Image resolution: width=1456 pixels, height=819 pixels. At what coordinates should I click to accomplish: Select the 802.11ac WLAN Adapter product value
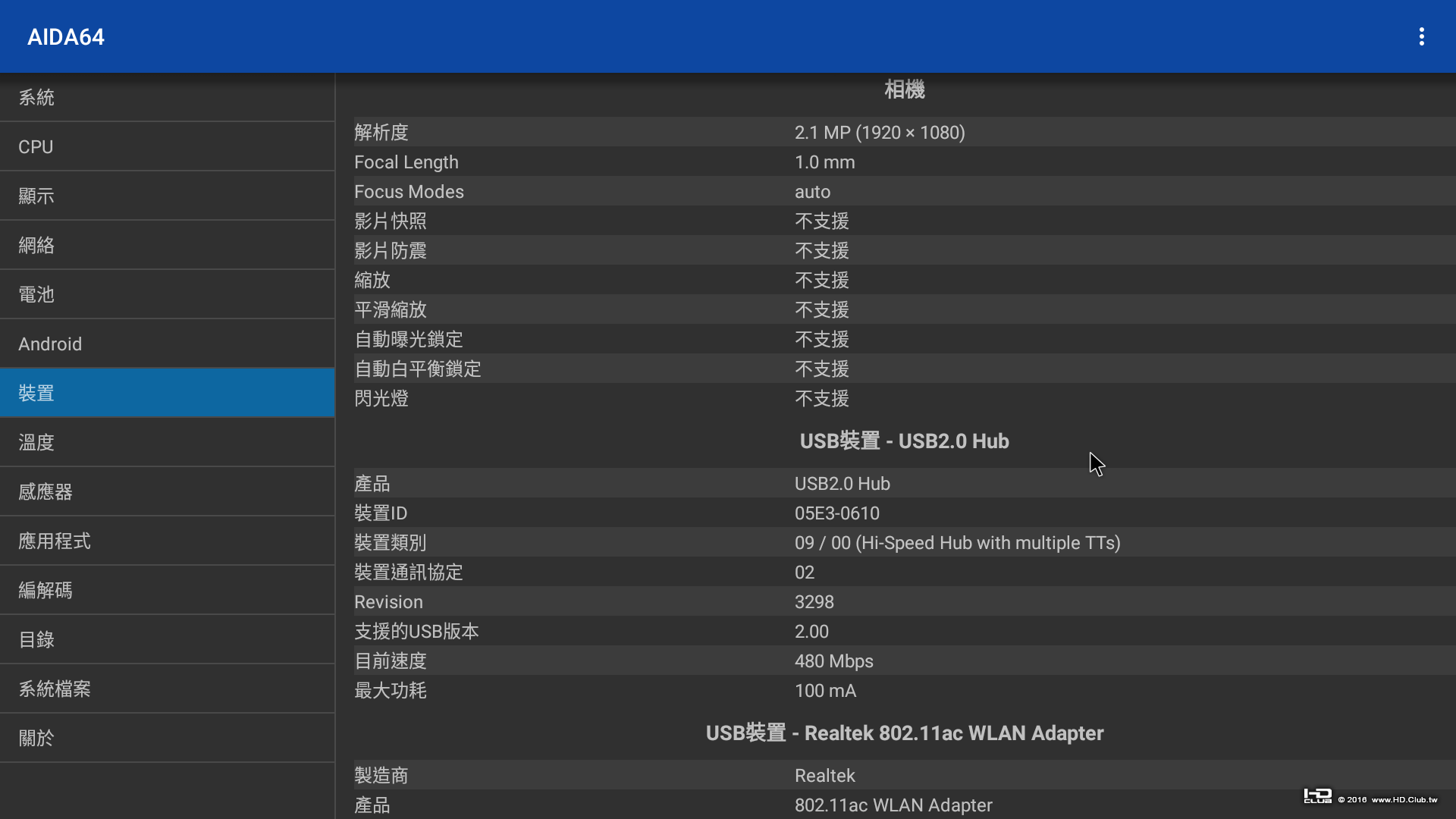pos(893,805)
